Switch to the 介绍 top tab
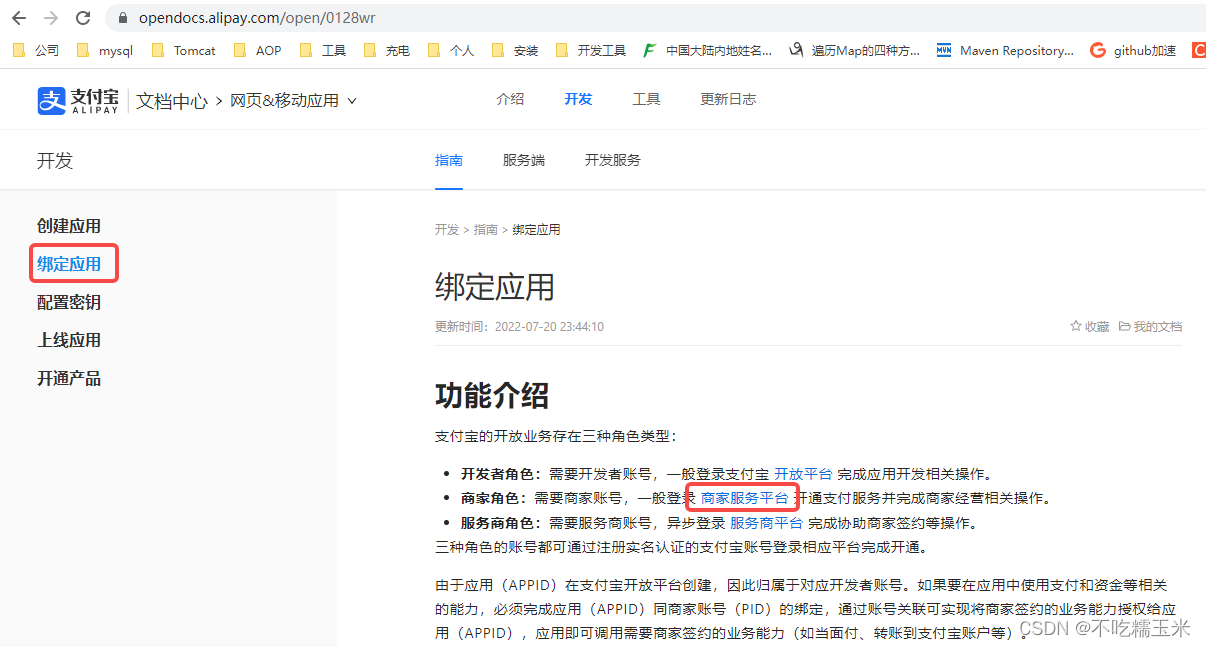The width and height of the screenshot is (1206, 647). coord(510,99)
